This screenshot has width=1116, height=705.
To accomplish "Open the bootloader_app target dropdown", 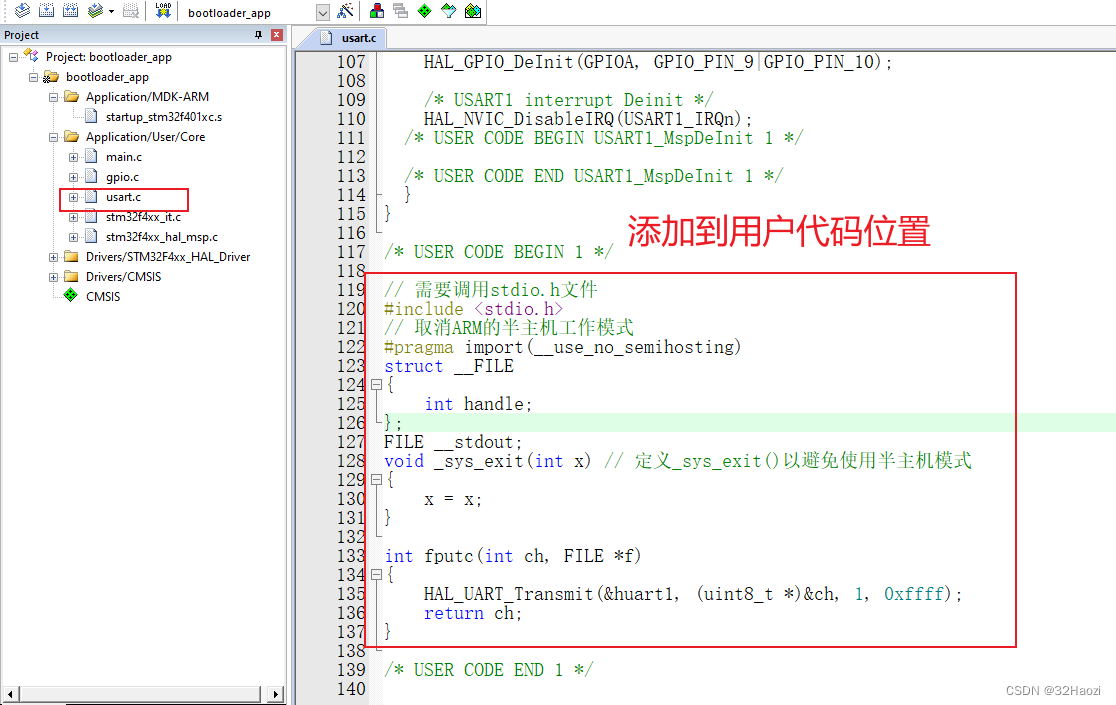I will [x=322, y=12].
